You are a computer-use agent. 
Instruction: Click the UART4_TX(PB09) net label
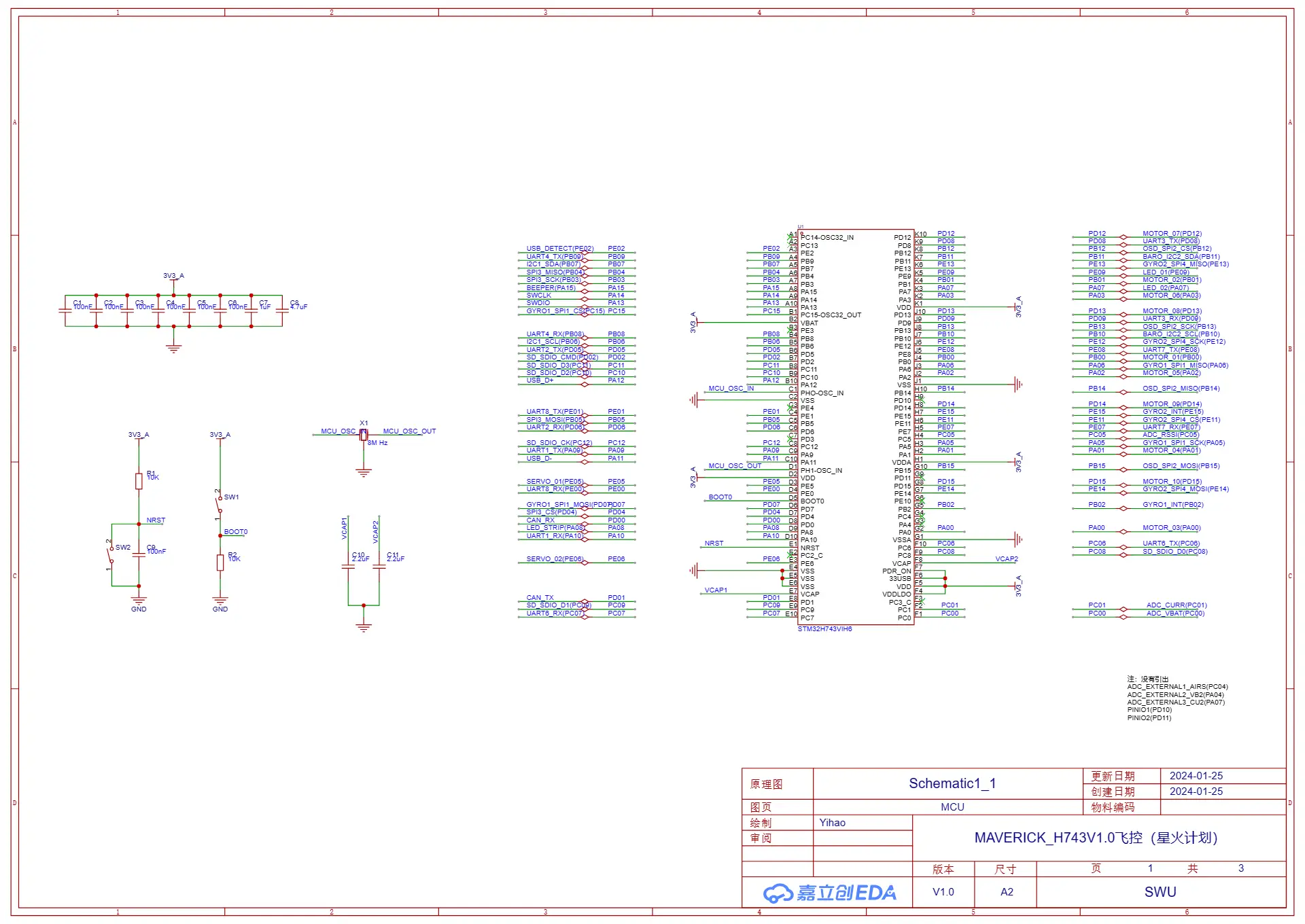[555, 257]
